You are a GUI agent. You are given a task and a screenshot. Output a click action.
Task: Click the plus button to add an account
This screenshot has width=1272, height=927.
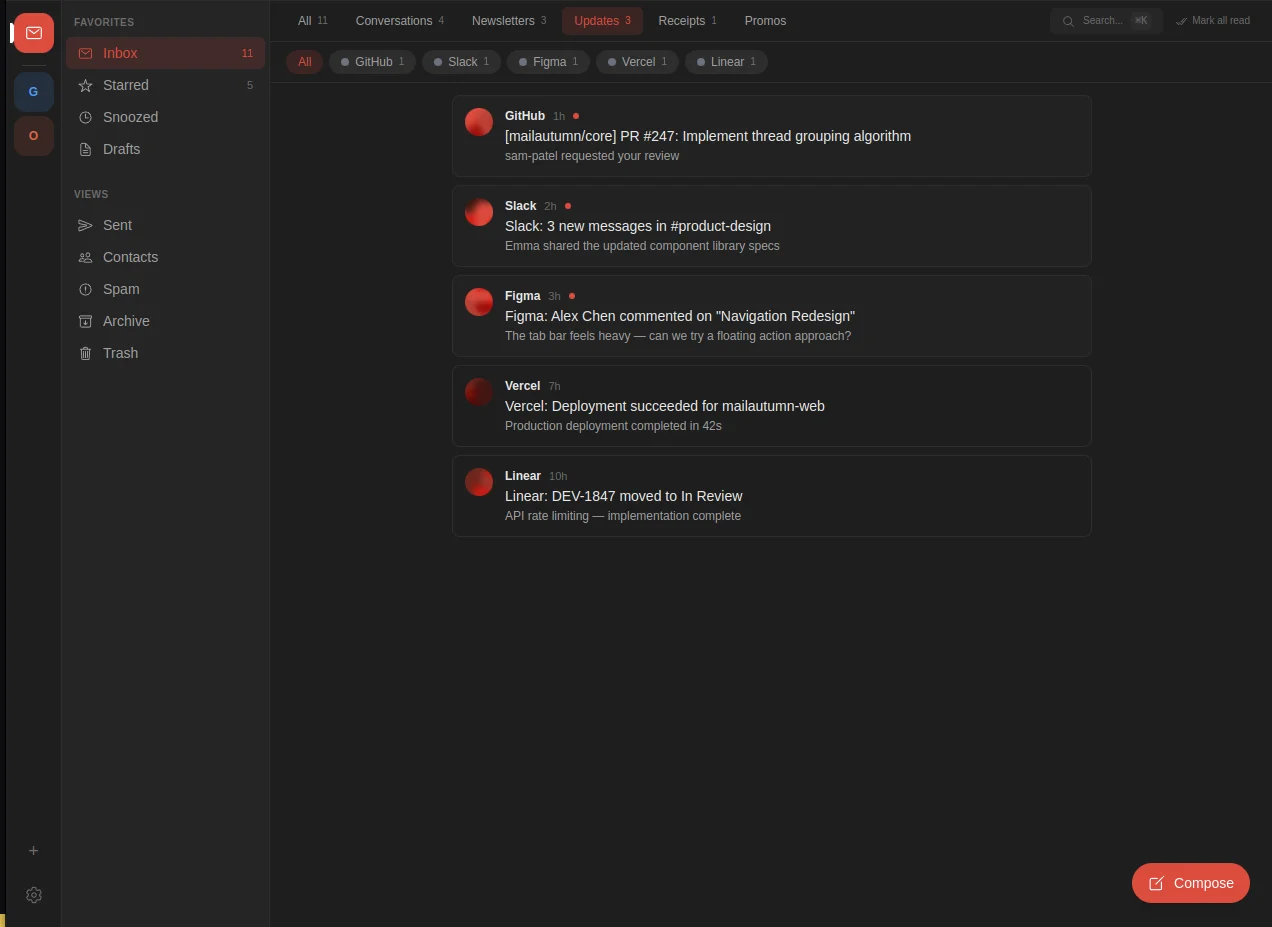(x=33, y=850)
